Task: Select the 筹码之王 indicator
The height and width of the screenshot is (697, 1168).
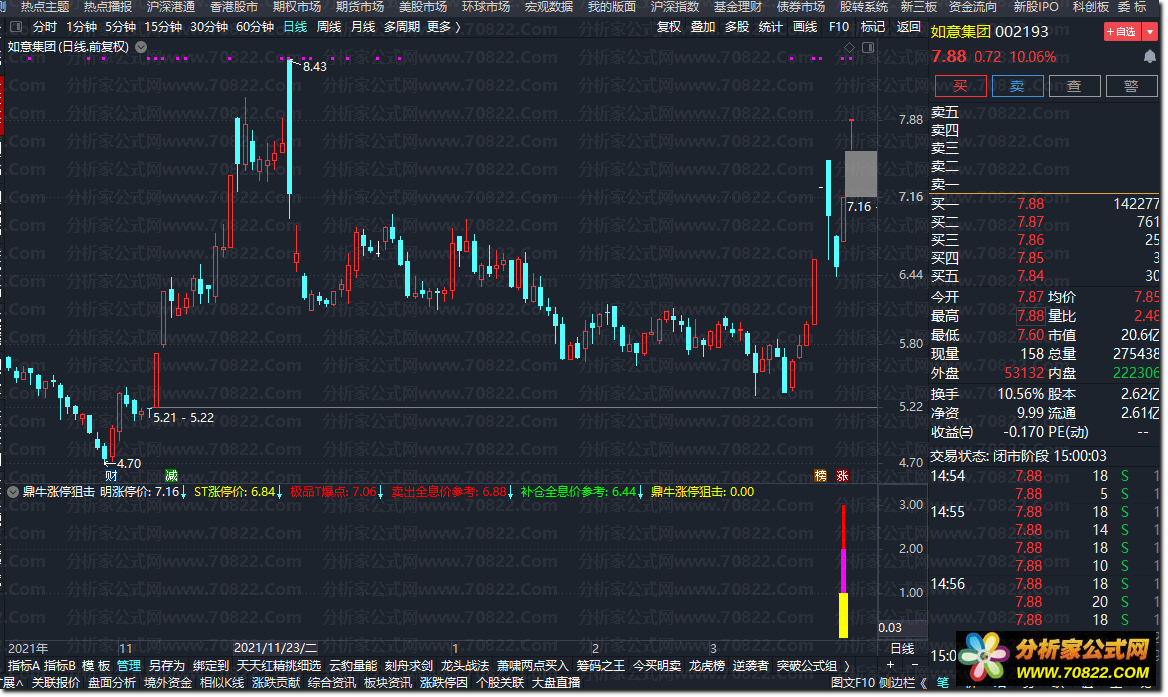Action: [x=600, y=666]
